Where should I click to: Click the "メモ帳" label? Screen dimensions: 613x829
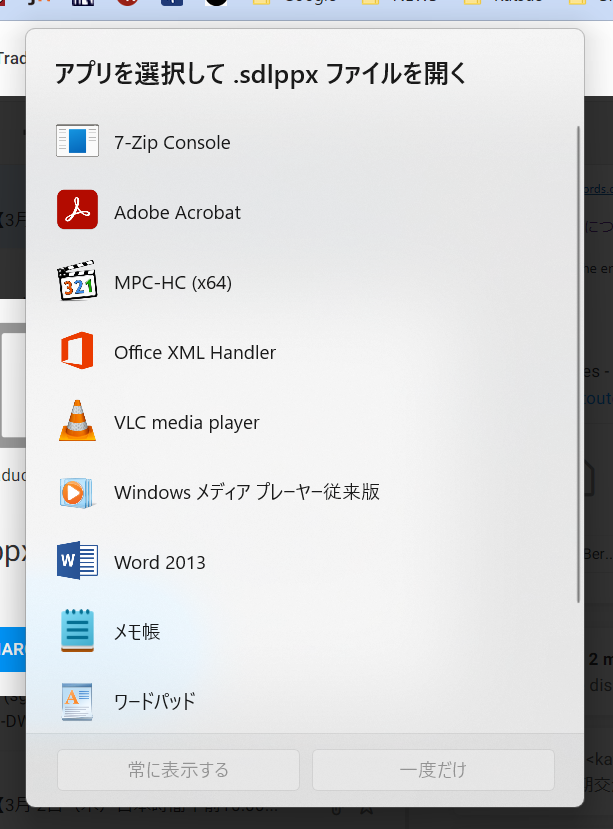[x=137, y=632]
